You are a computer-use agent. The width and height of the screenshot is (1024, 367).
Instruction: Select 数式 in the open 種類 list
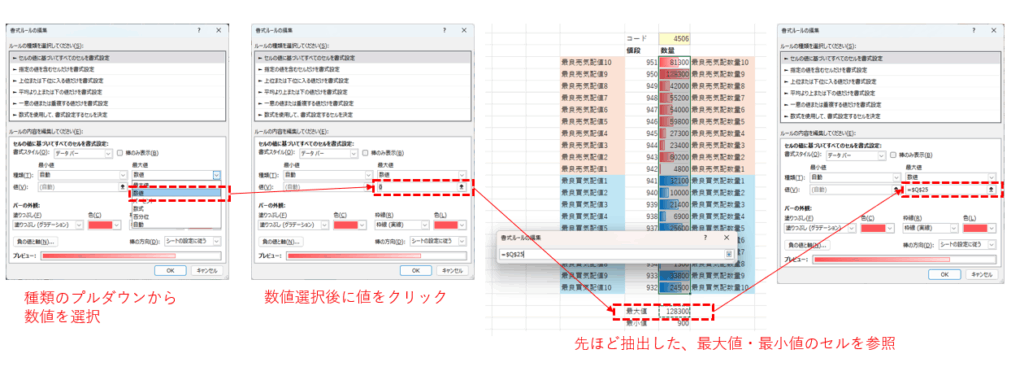point(176,208)
